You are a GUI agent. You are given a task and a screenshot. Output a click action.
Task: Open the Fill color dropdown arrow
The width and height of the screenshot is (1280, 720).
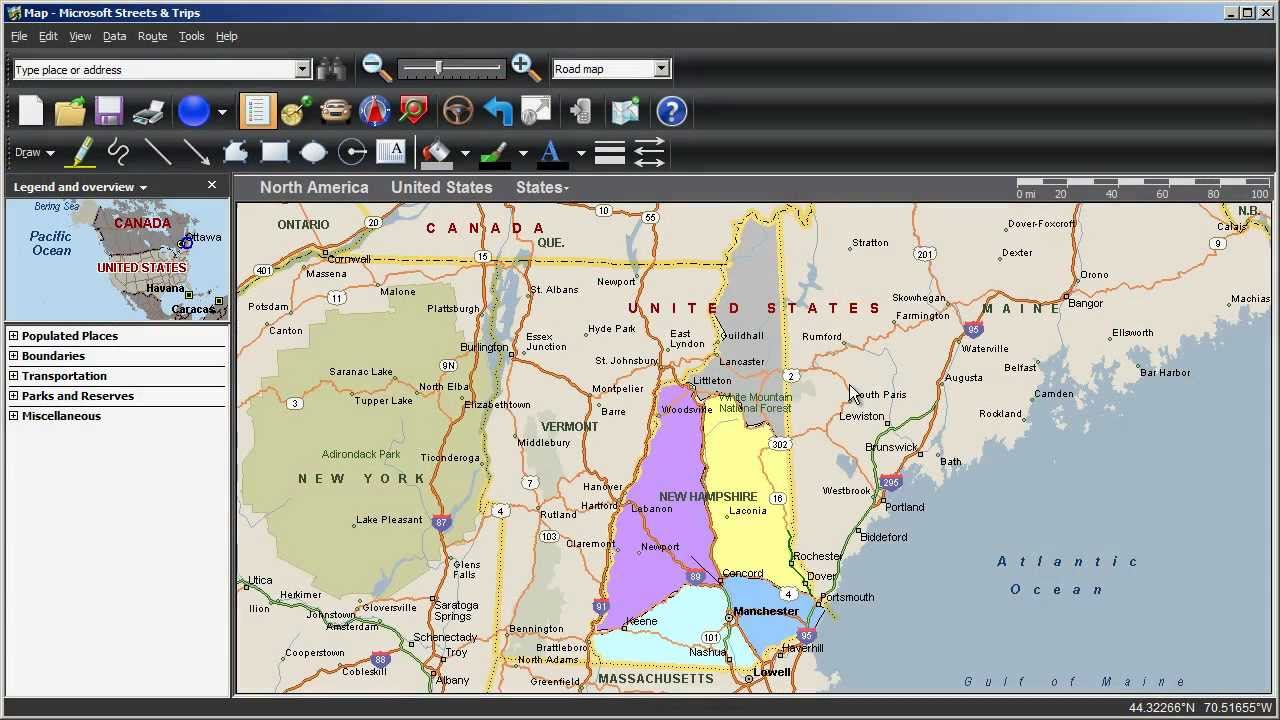click(x=465, y=154)
